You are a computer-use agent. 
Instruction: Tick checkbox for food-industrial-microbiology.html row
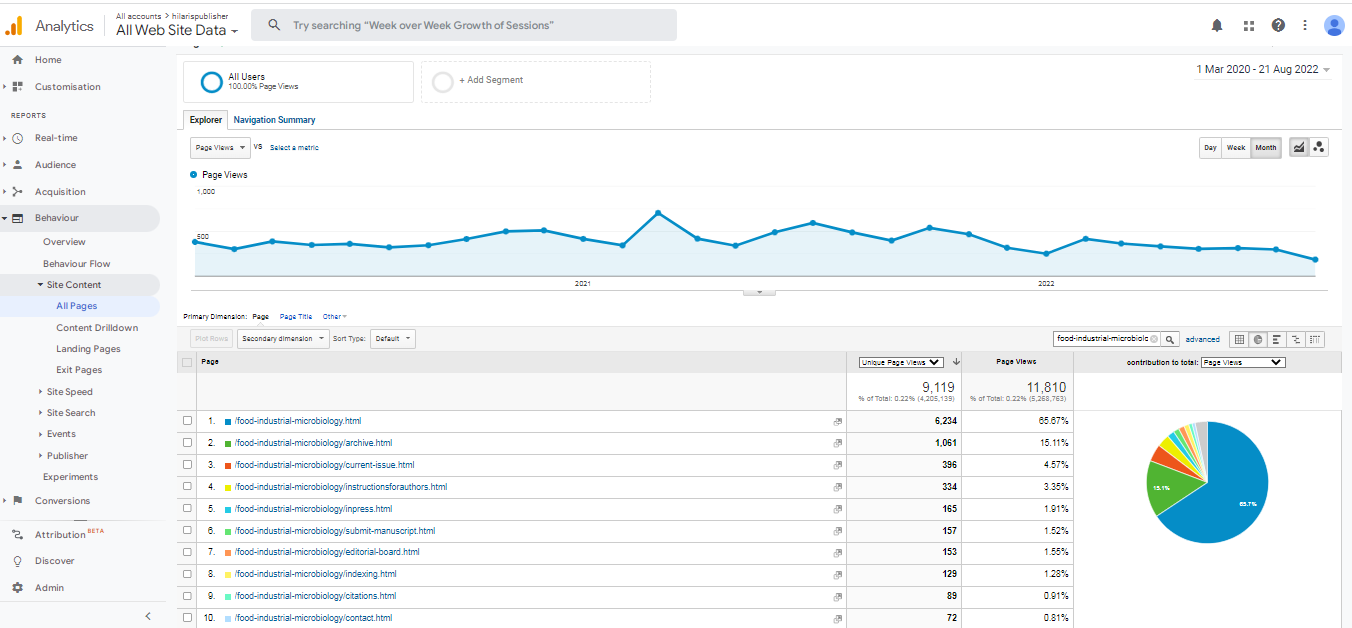[187, 421]
